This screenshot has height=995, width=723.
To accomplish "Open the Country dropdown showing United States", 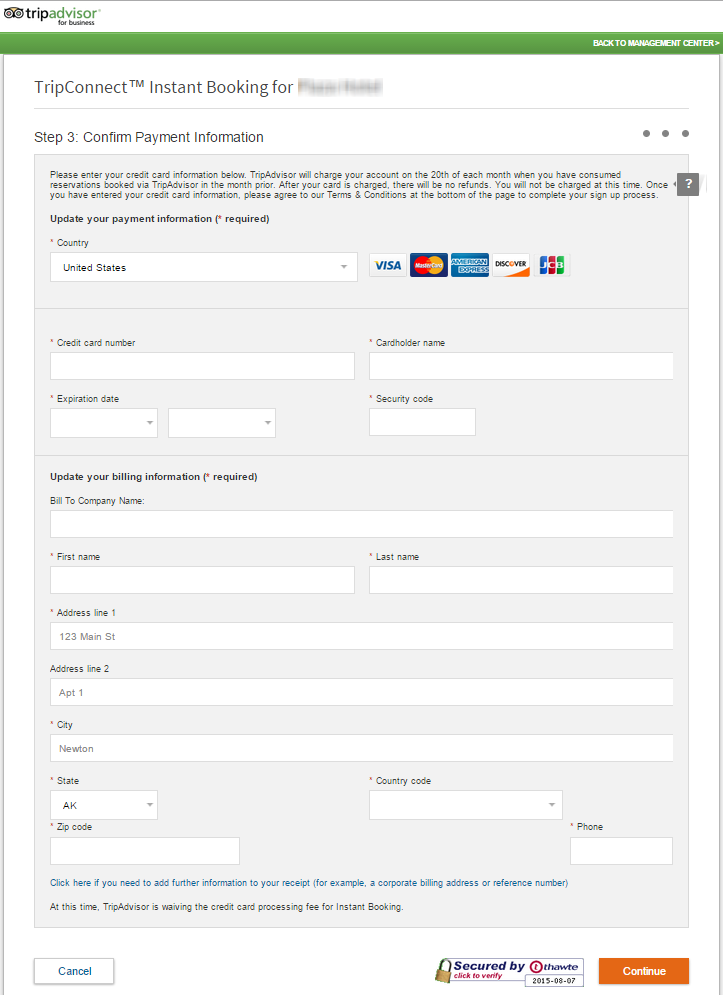I will point(204,267).
